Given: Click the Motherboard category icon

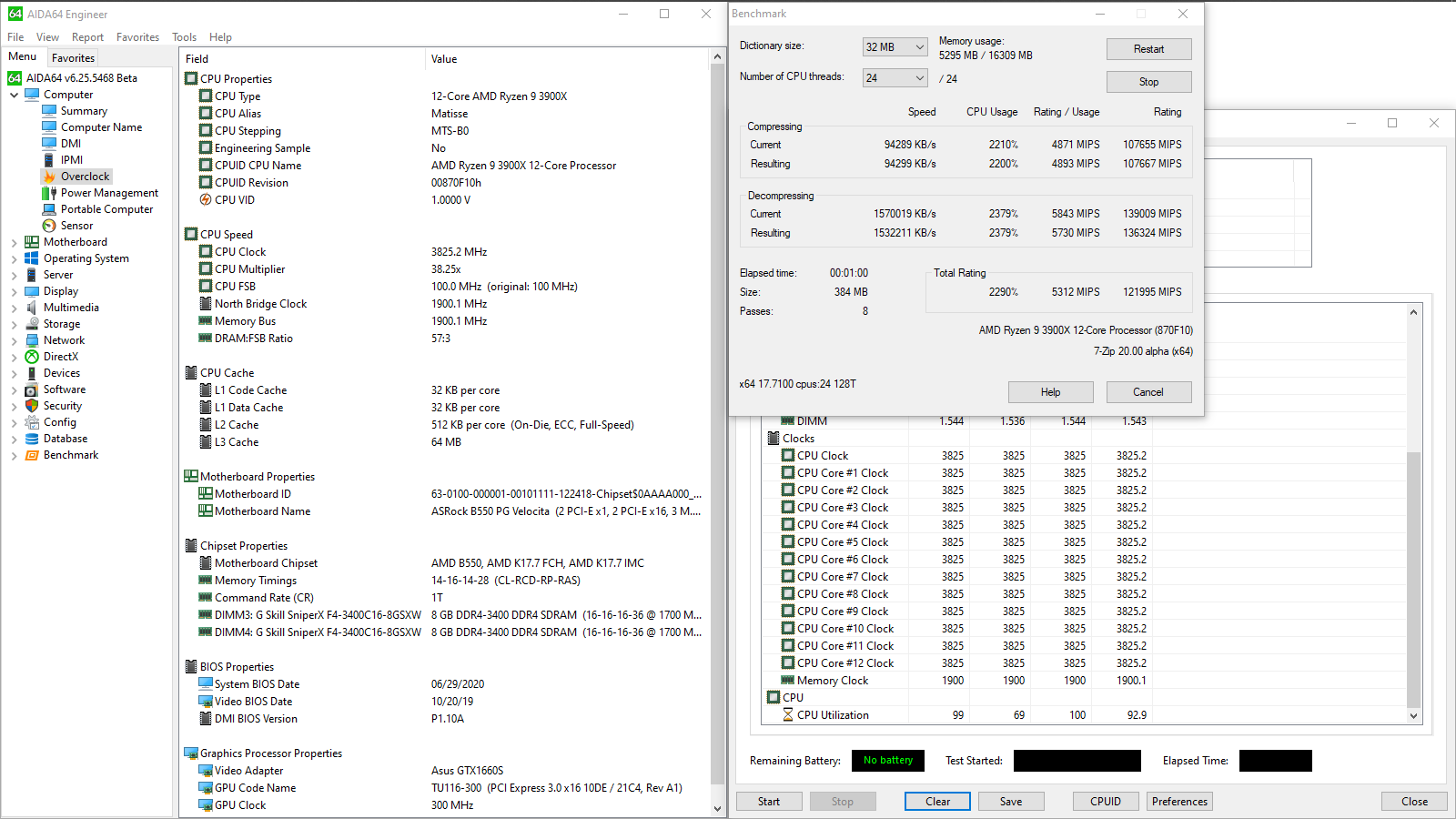Looking at the screenshot, I should click(32, 242).
